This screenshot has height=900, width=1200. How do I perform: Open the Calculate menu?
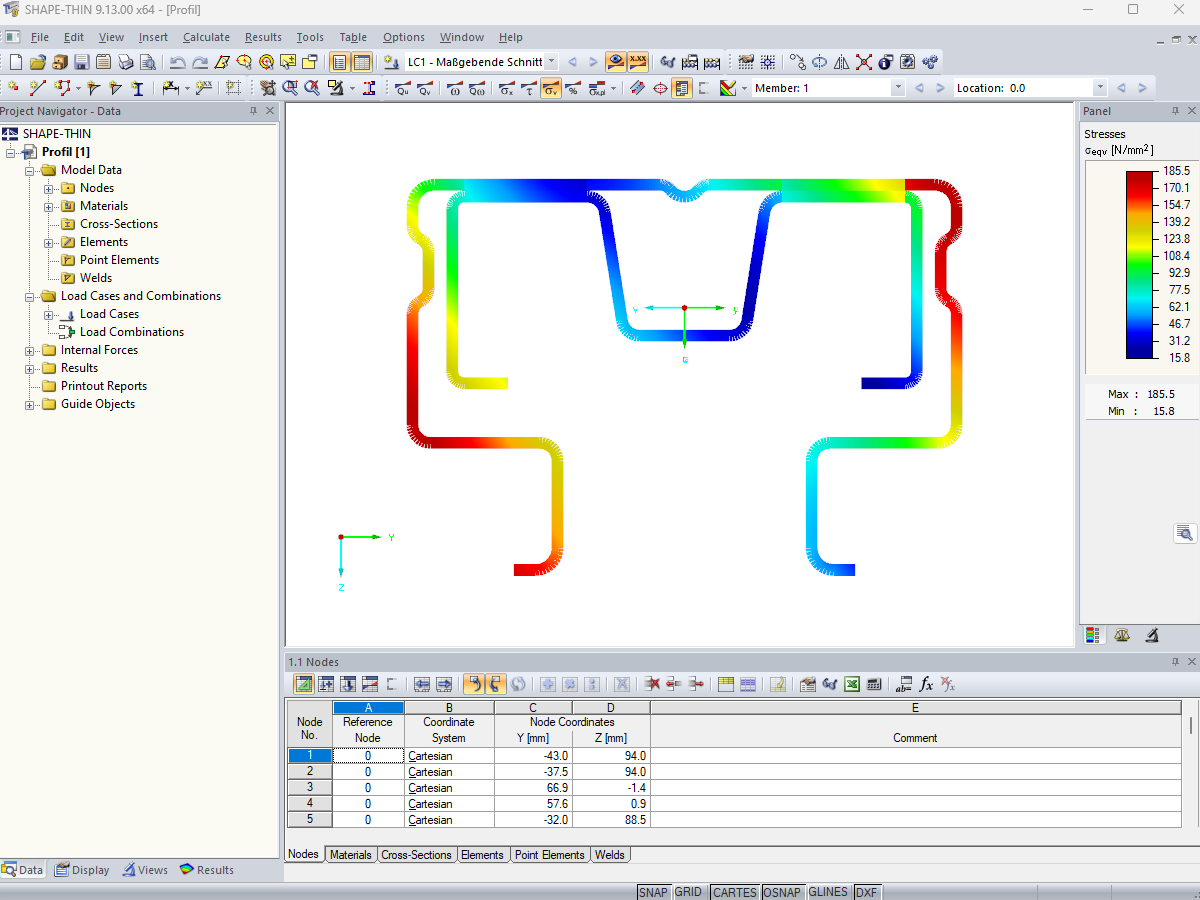click(x=206, y=37)
